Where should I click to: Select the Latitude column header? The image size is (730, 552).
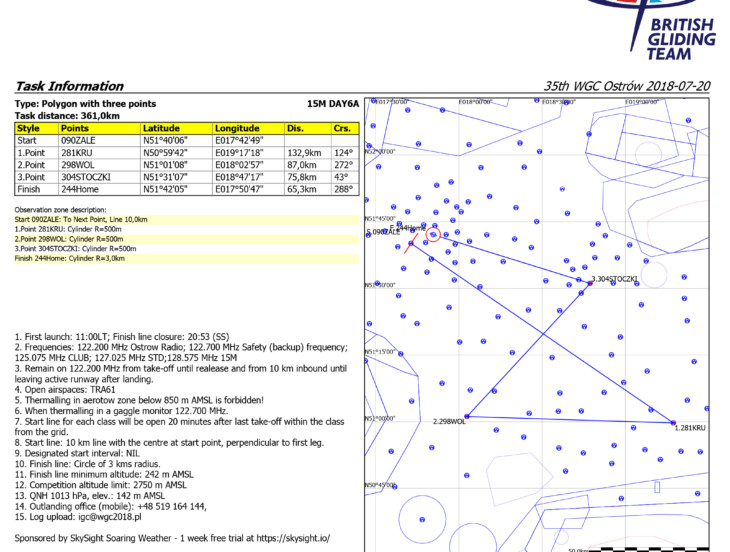pos(162,128)
